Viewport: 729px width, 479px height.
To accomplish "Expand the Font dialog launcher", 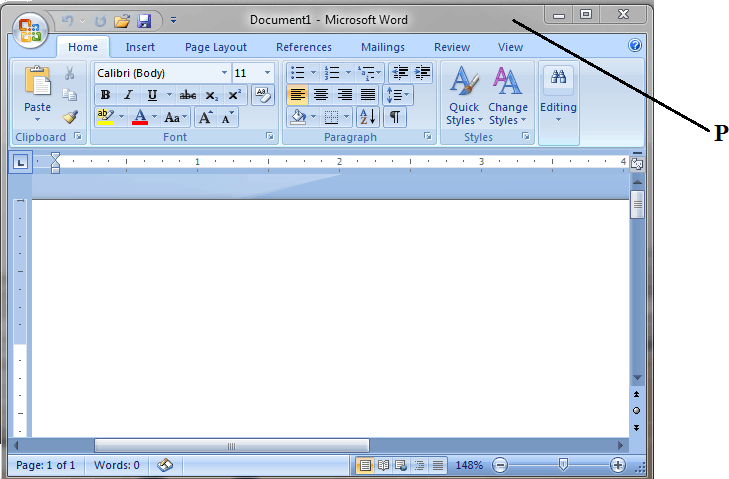I will 270,136.
